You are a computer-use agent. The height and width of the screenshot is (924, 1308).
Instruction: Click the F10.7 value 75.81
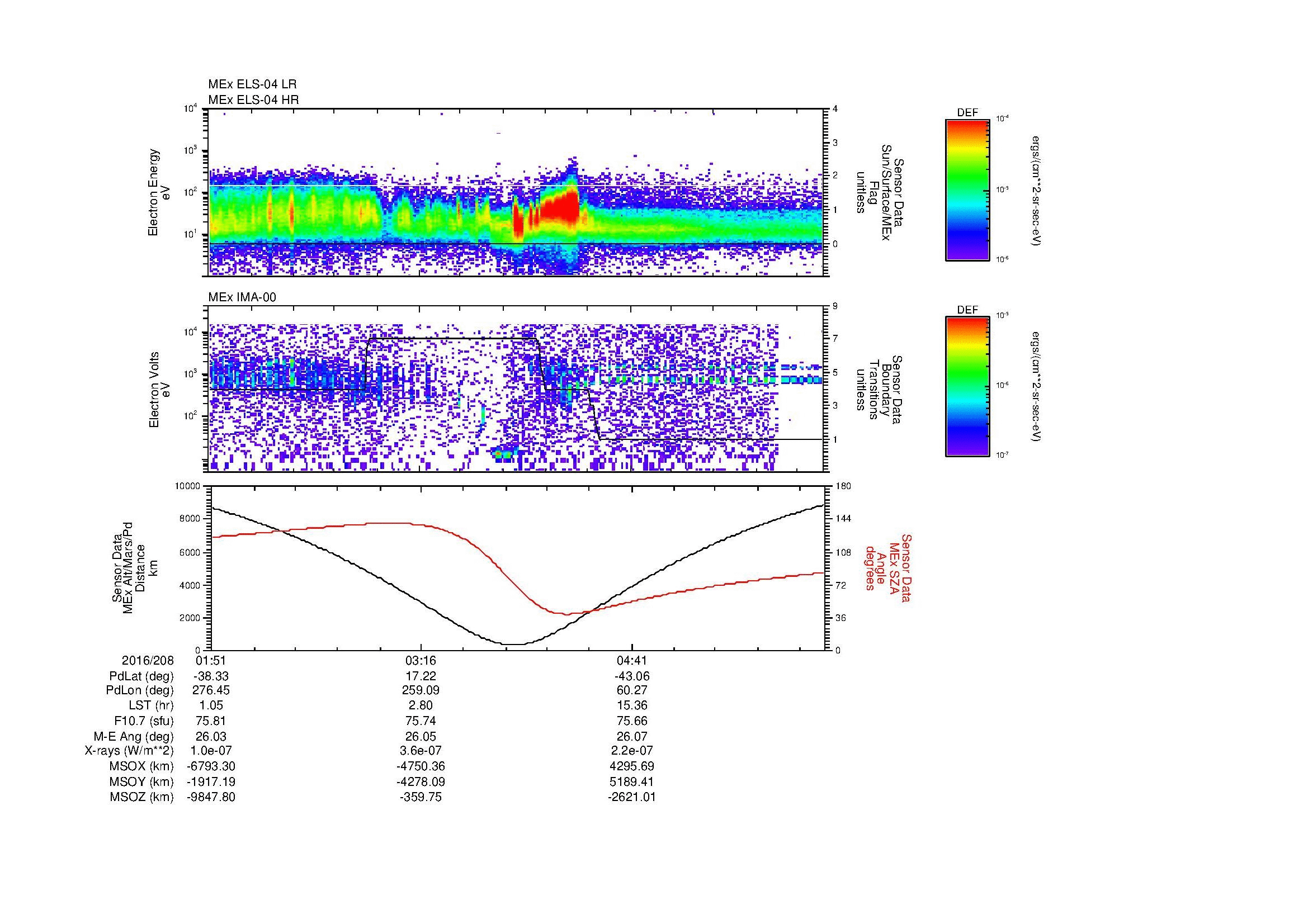click(x=211, y=721)
